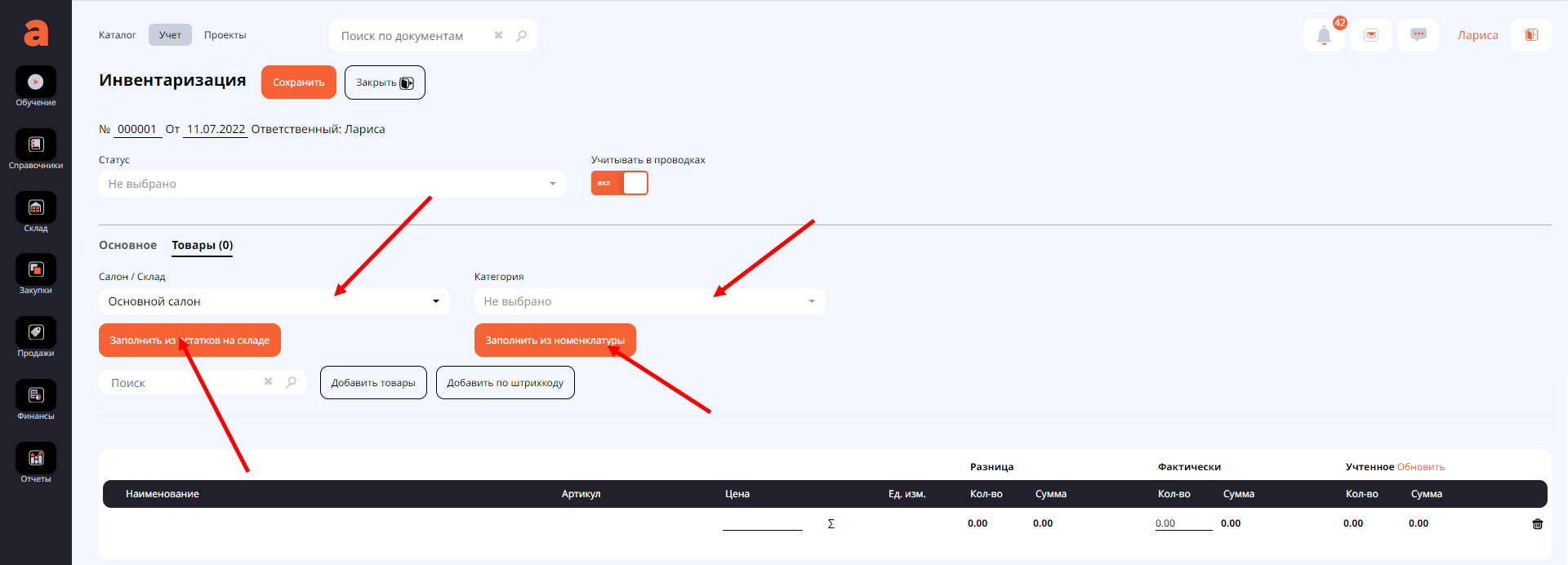Open Справочники in the sidebar
The height and width of the screenshot is (565, 1568).
[x=36, y=145]
